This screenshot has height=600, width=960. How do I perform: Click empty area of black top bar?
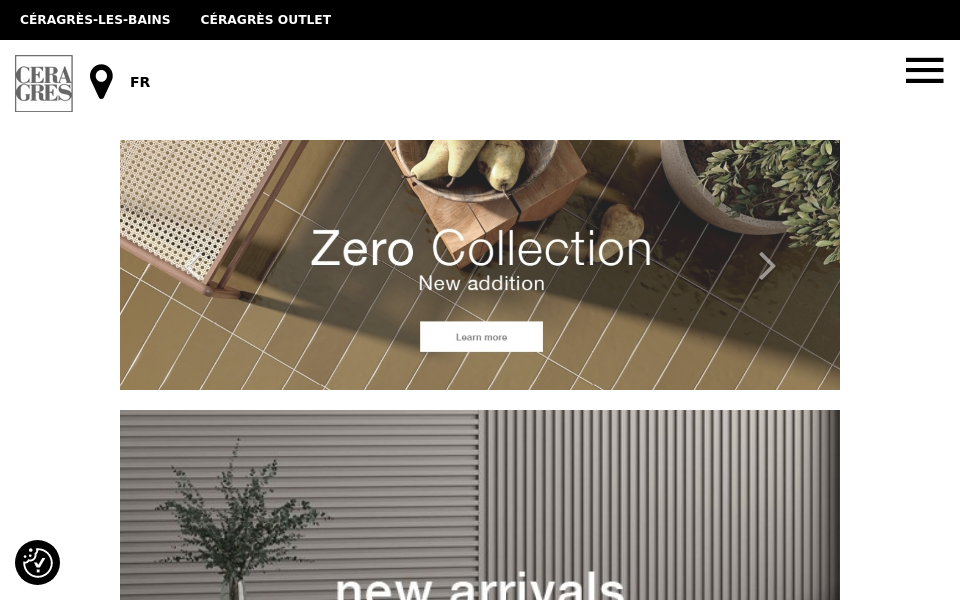(643, 20)
